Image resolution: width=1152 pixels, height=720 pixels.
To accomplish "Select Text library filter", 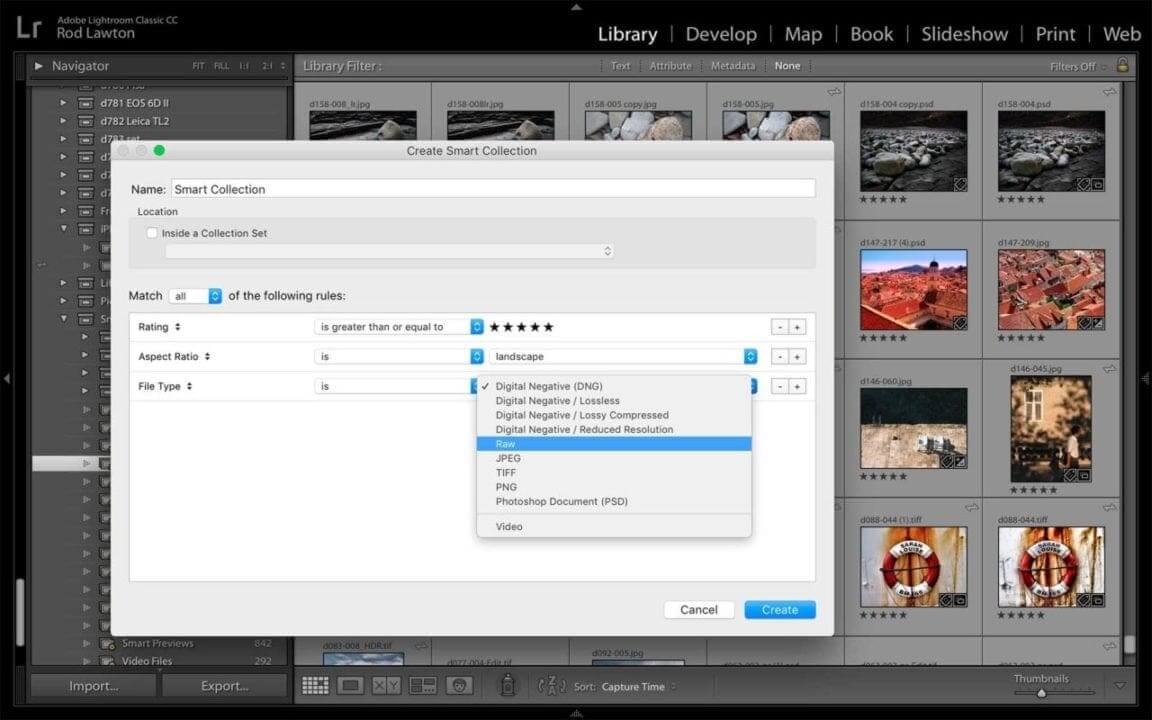I will [620, 66].
